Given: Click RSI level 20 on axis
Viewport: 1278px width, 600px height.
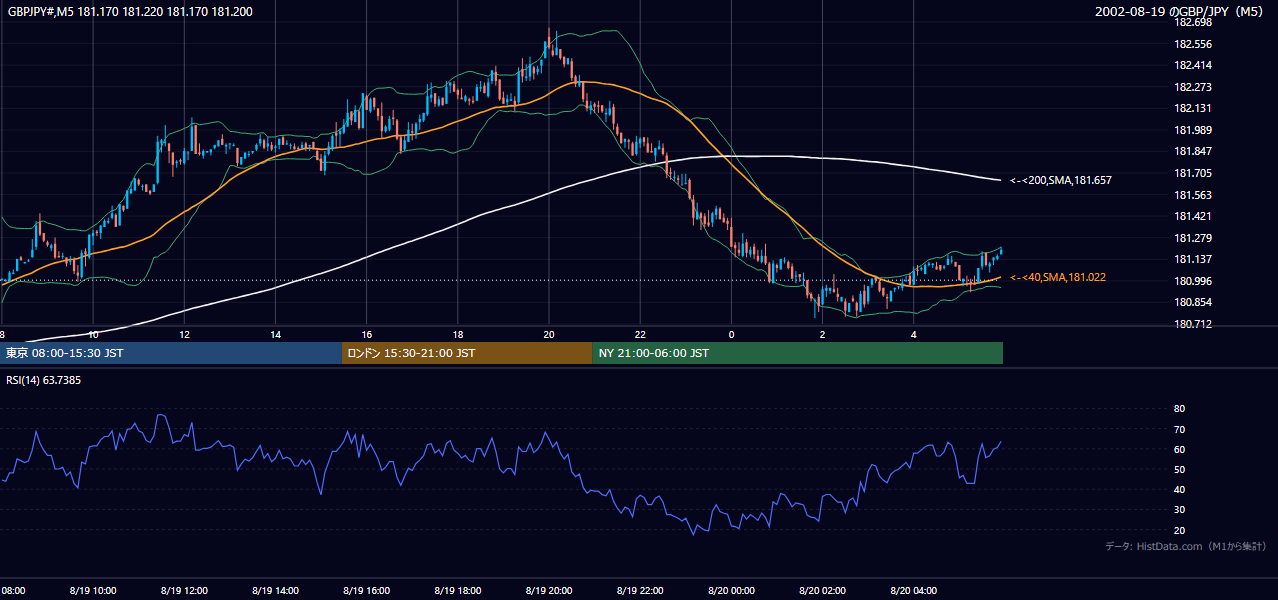Looking at the screenshot, I should point(1179,530).
